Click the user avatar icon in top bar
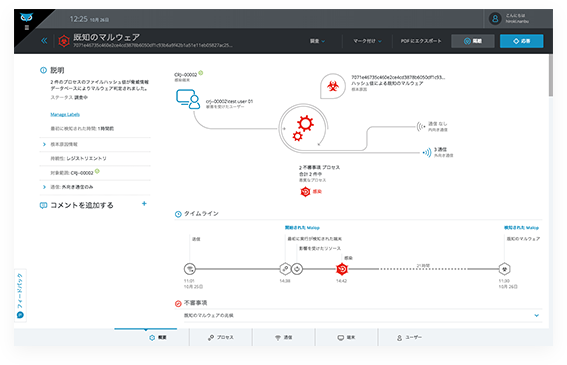 tap(495, 18)
